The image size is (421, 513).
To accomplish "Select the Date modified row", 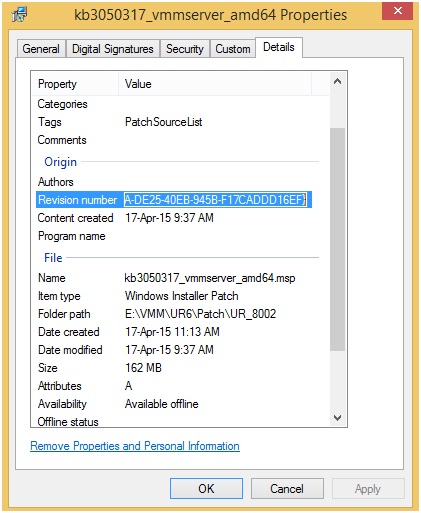I will pos(174,350).
